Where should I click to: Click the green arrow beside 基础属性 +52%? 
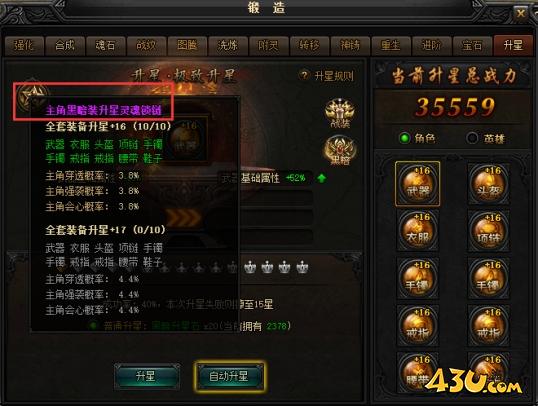pos(321,178)
